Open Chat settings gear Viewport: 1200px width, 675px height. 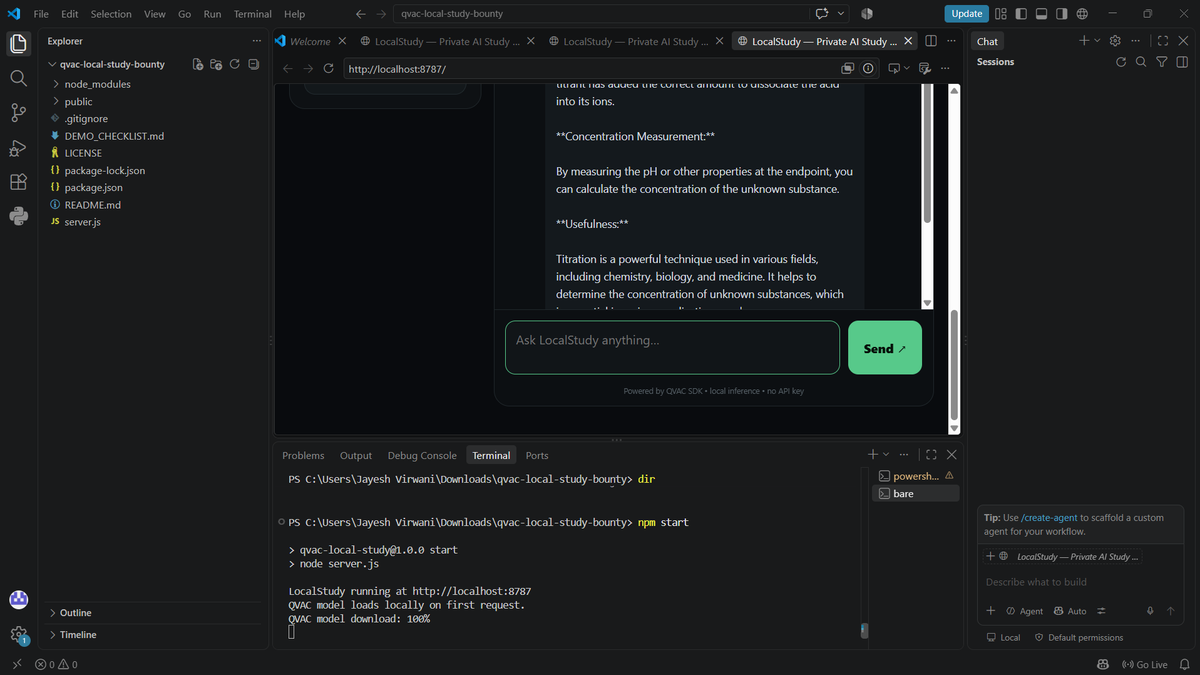(1115, 41)
